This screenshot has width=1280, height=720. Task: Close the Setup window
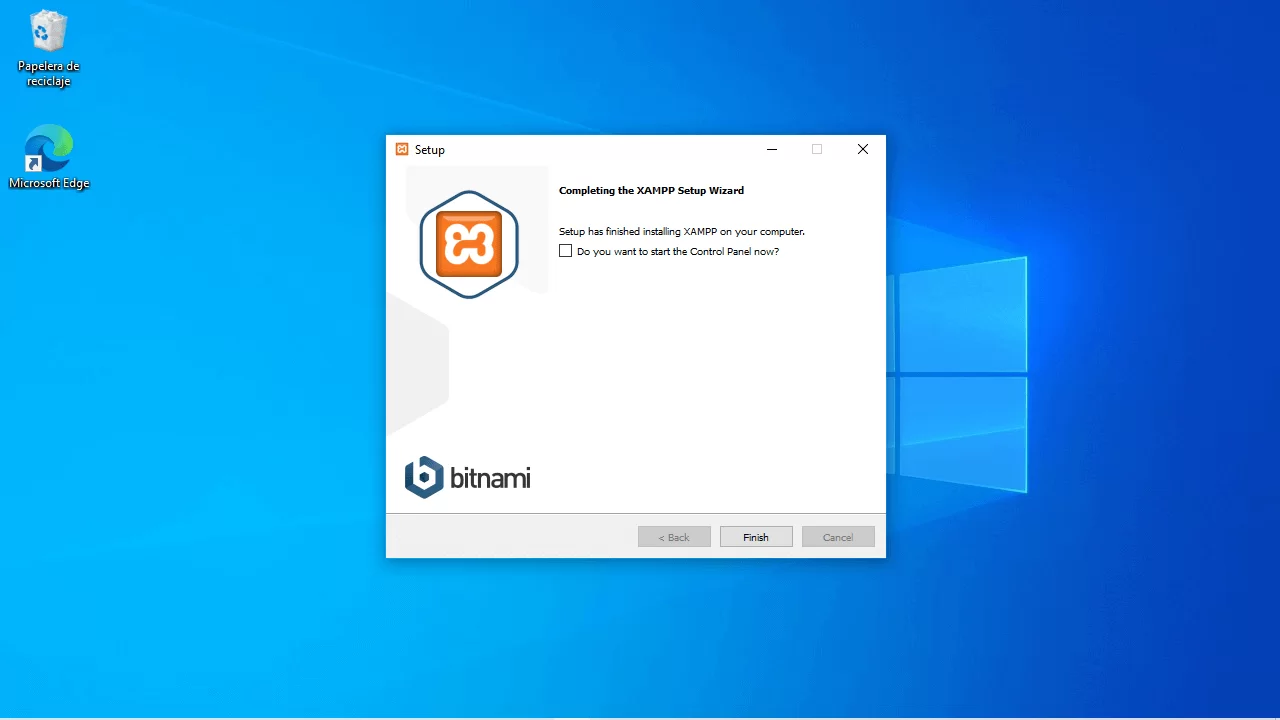click(863, 149)
